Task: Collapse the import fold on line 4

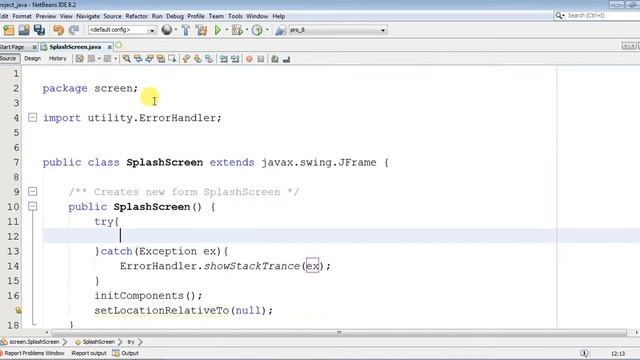Action: point(32,118)
